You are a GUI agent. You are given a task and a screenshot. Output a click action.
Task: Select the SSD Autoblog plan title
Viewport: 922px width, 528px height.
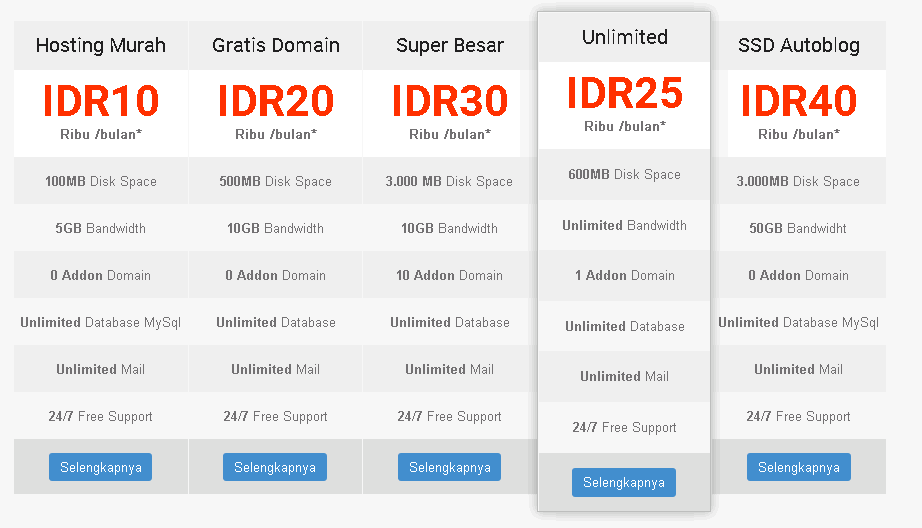[799, 45]
